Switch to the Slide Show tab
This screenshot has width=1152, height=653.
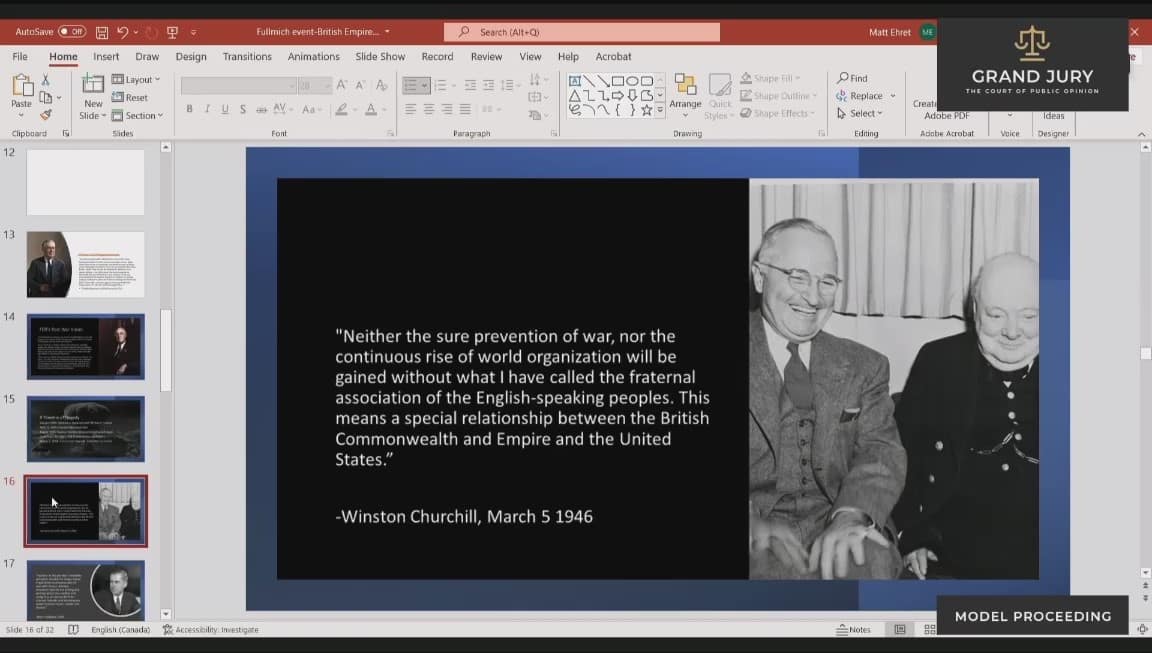point(380,57)
